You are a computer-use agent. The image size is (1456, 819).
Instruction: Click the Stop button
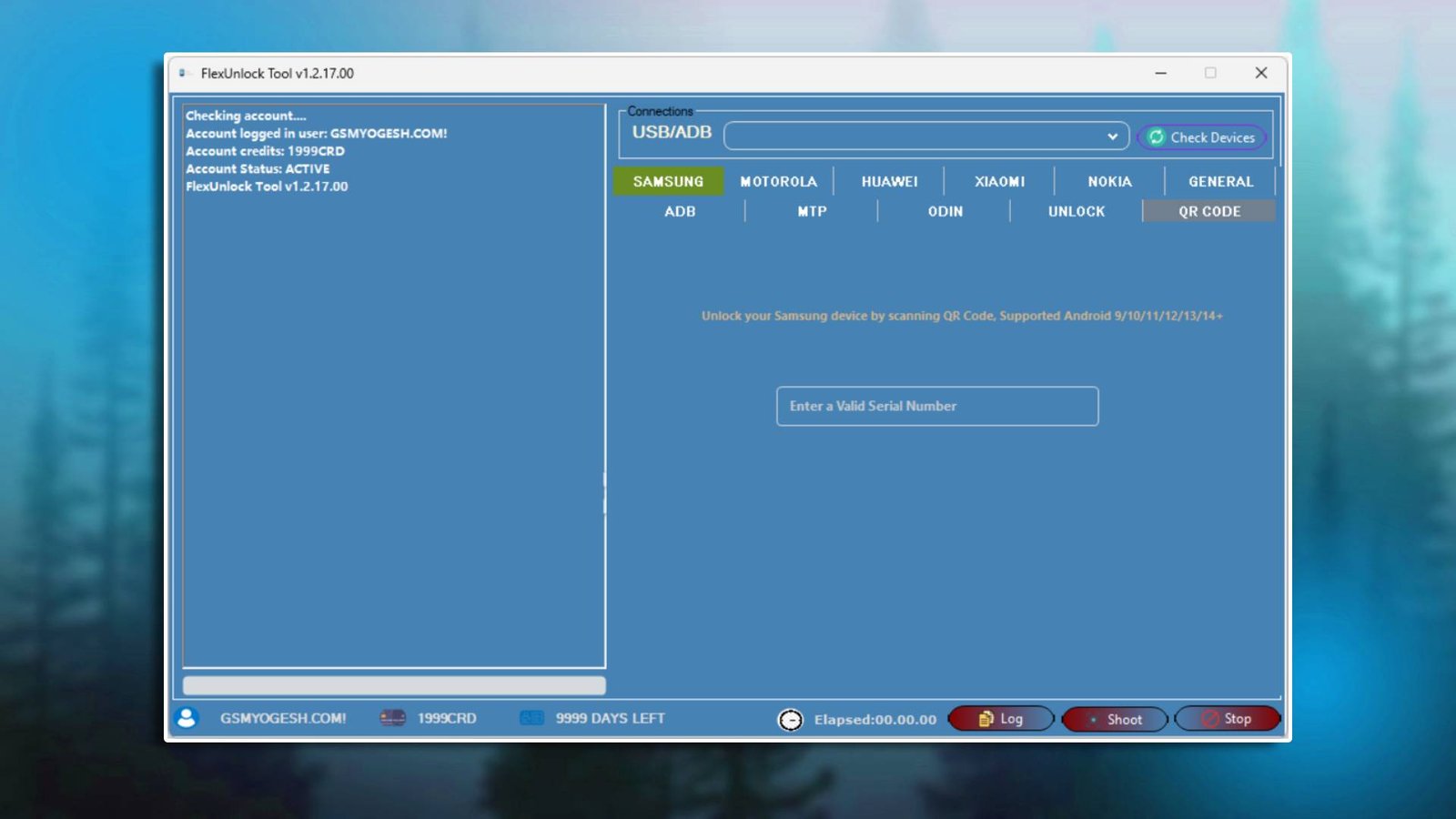pos(1228,719)
